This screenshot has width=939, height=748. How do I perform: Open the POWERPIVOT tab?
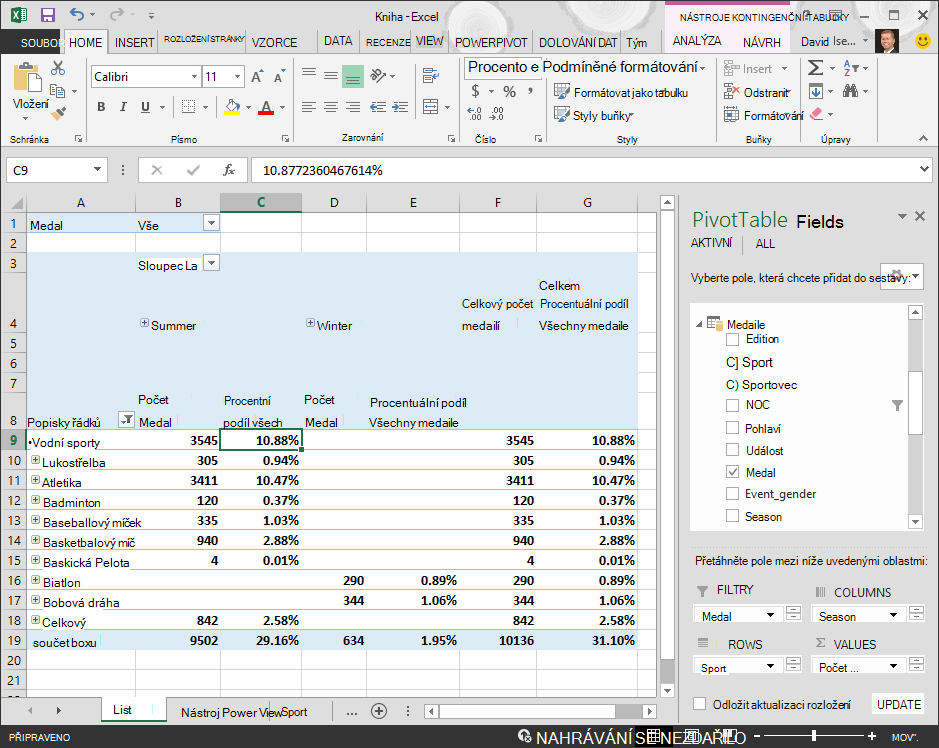click(x=491, y=43)
